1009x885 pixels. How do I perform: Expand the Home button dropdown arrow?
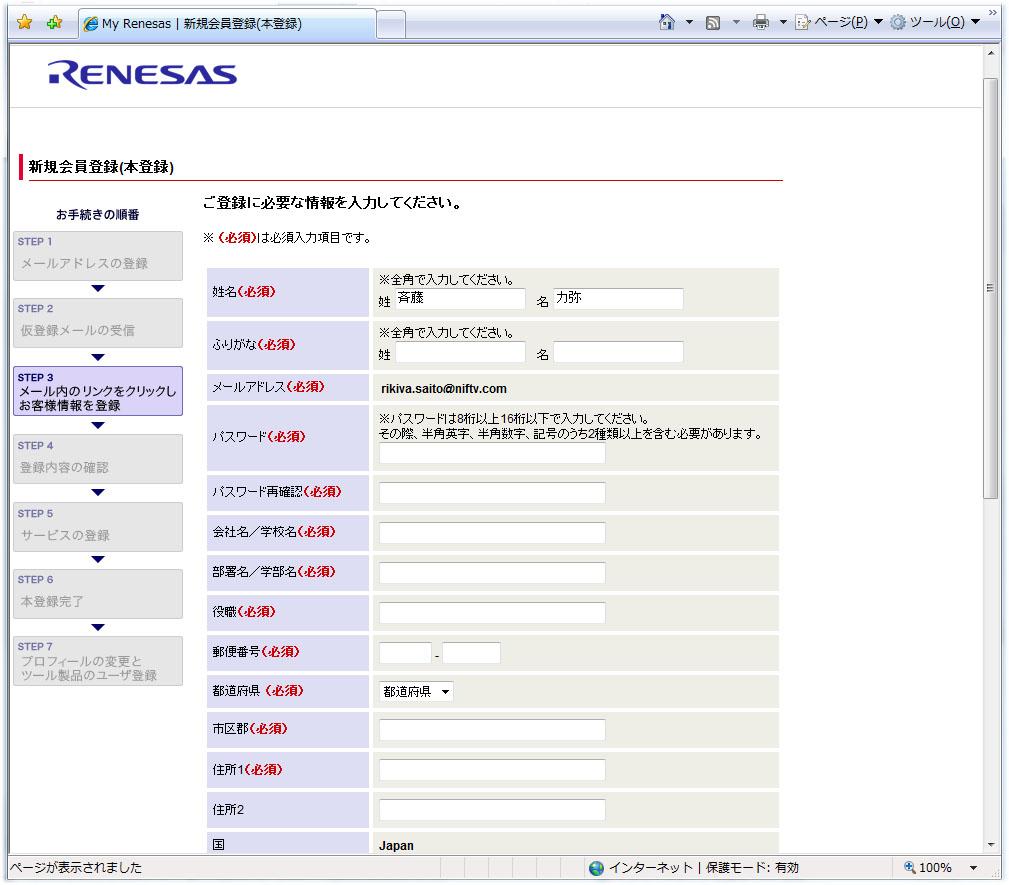click(x=689, y=22)
